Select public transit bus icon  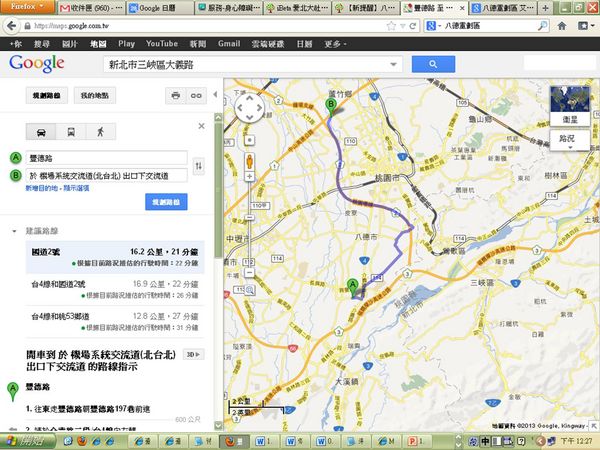click(70, 131)
